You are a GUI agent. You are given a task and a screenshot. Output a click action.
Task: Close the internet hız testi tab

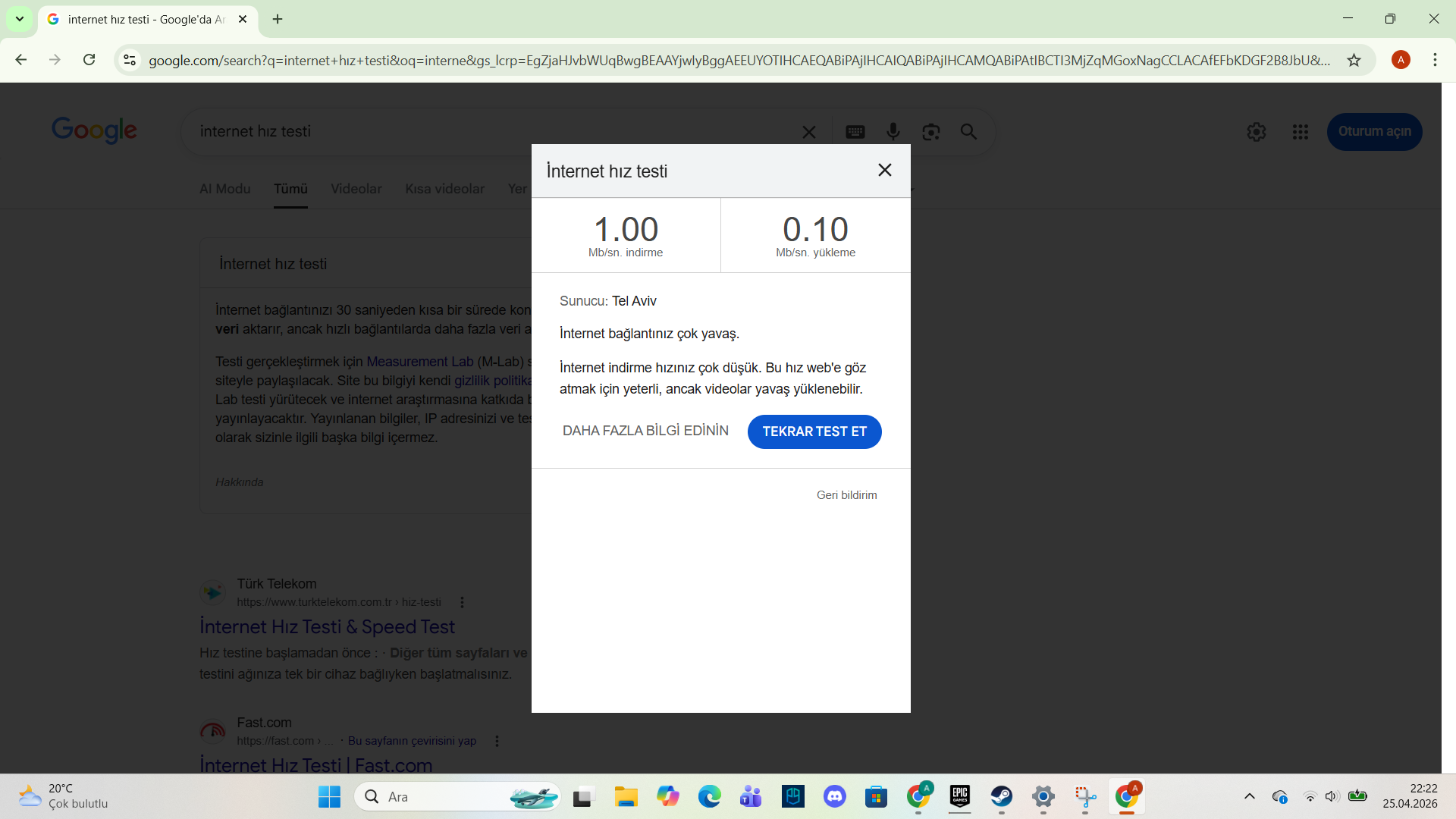(243, 19)
